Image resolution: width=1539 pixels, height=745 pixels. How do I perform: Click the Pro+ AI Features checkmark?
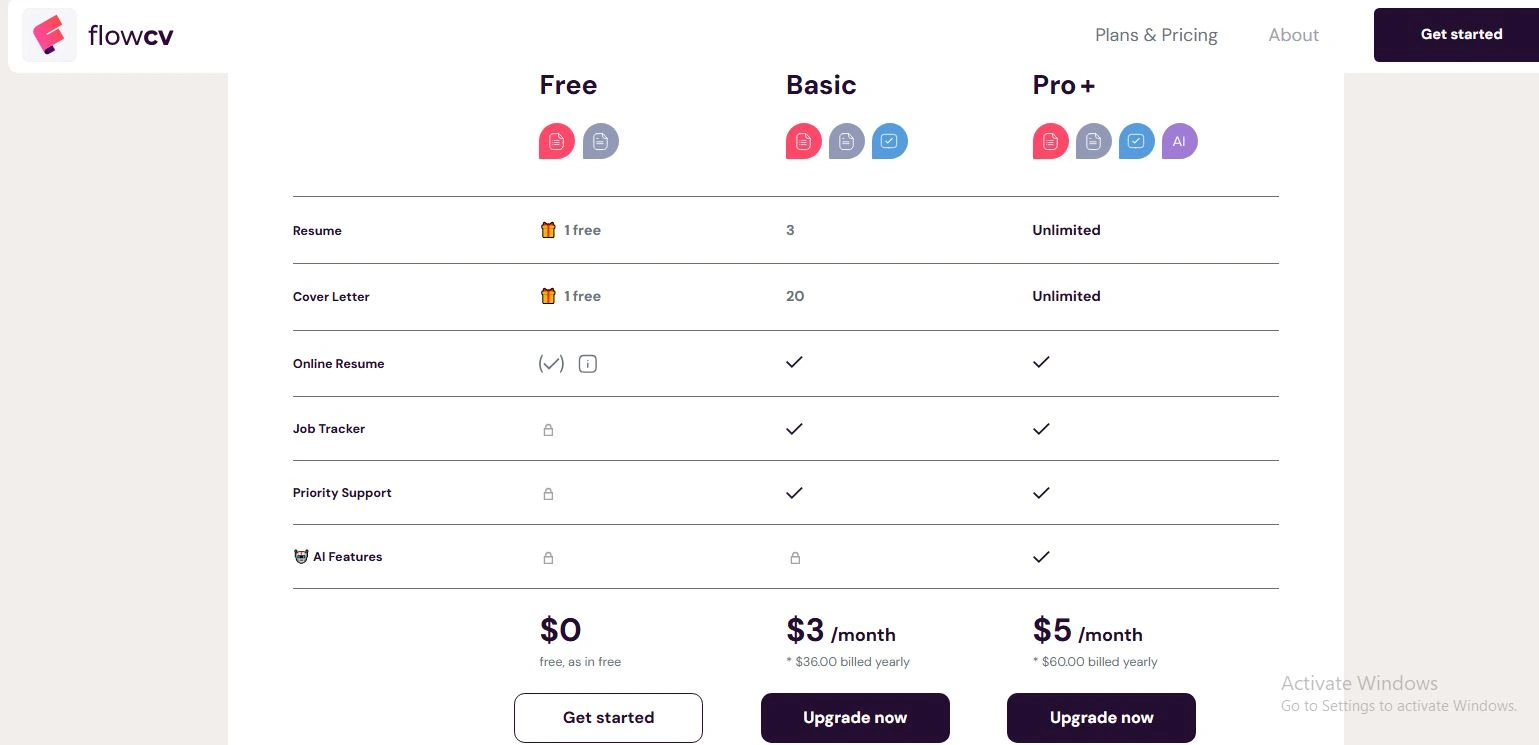click(1041, 556)
